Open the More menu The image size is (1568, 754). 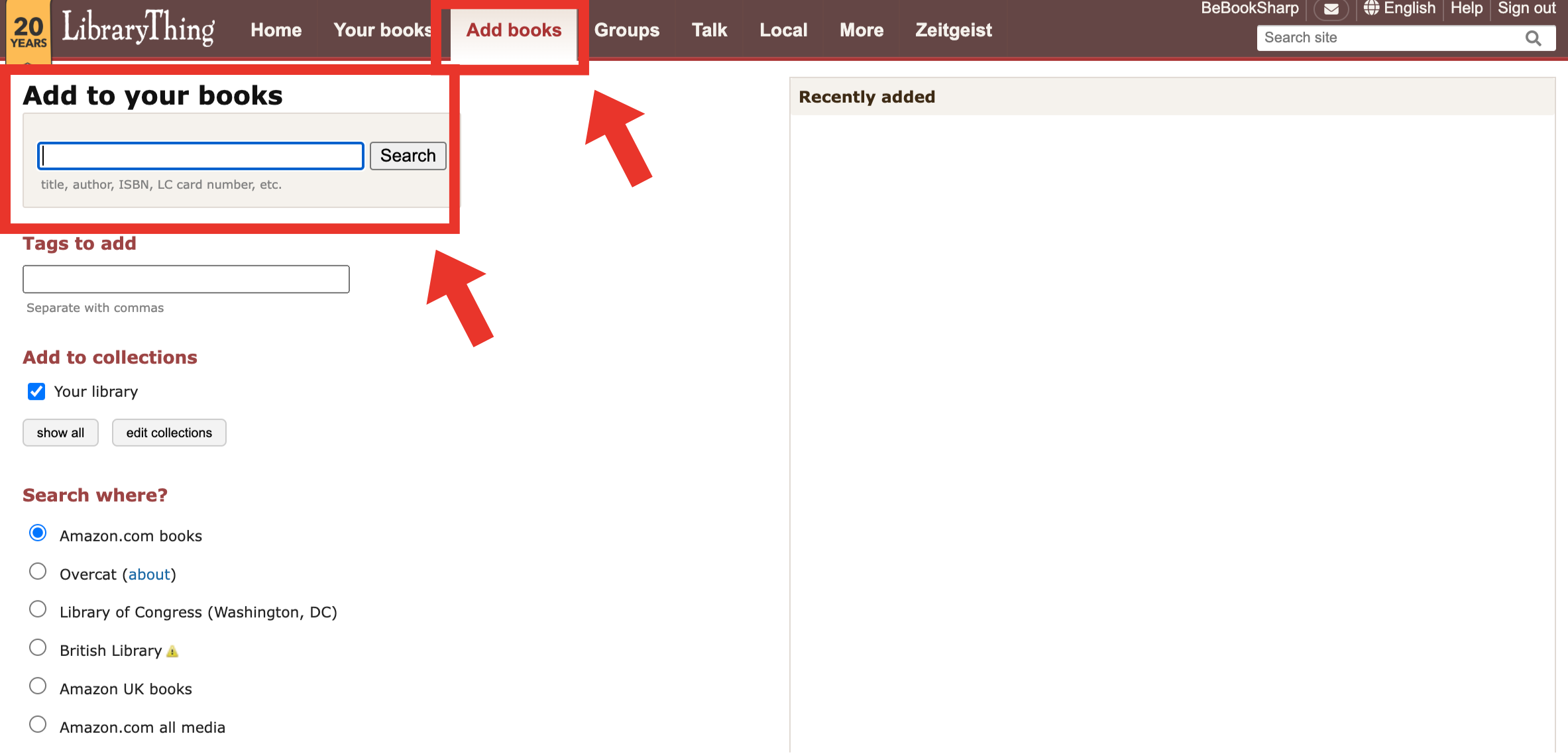[861, 30]
